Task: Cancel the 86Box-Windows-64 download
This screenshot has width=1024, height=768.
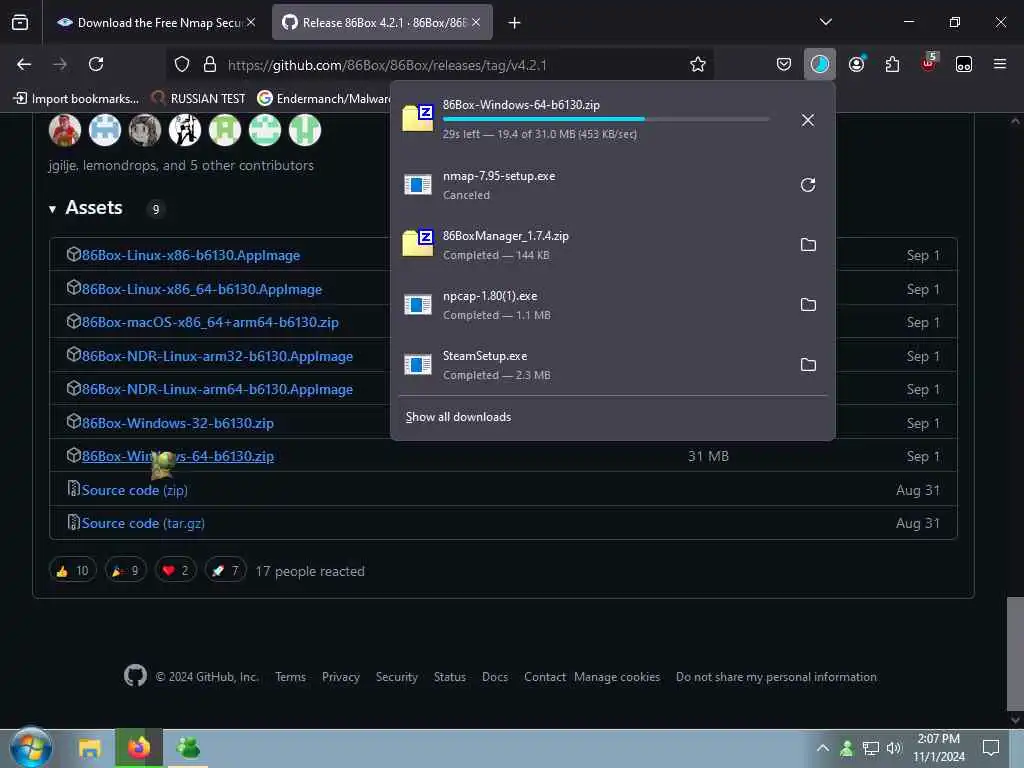Action: [x=808, y=120]
